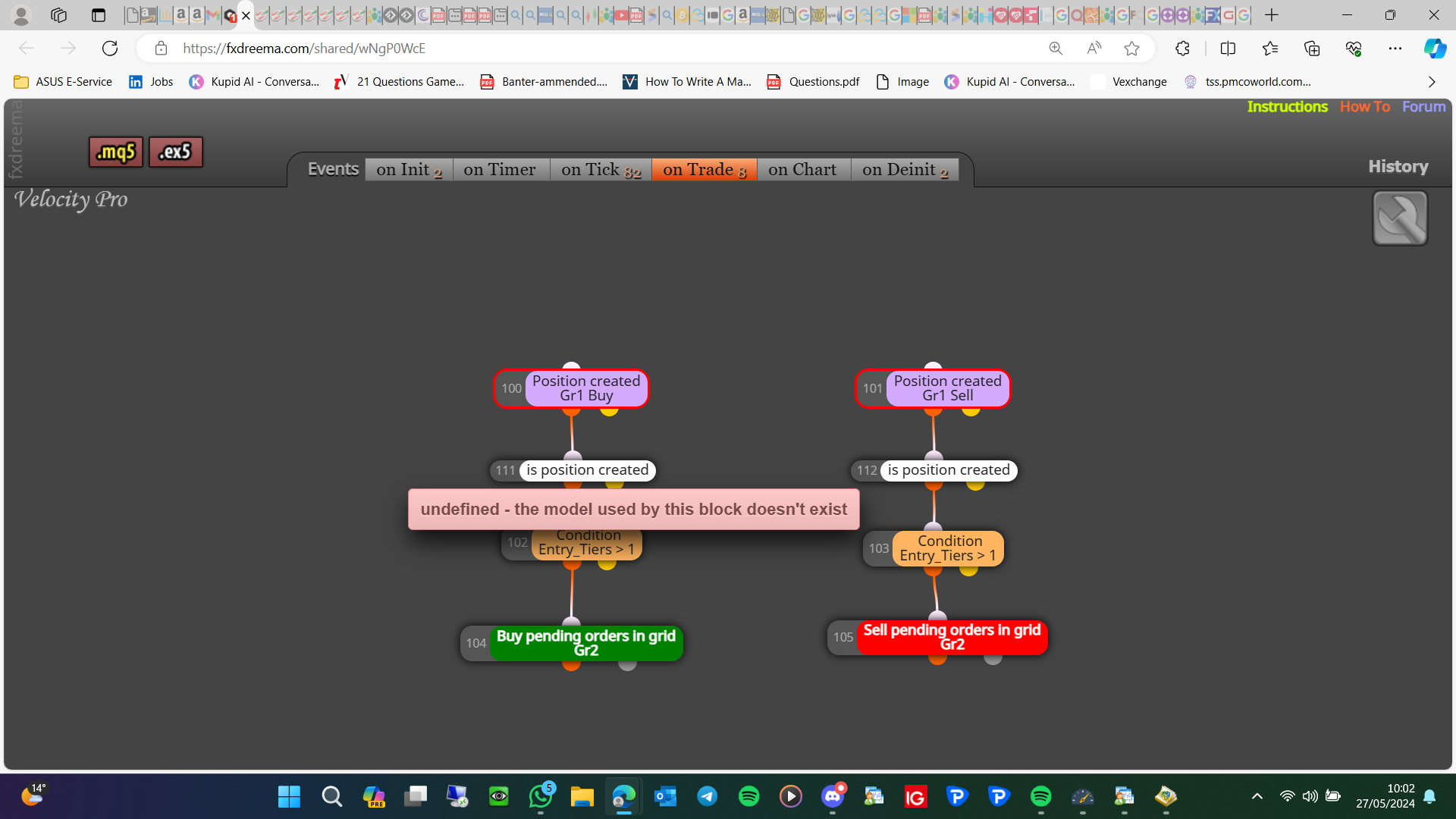Image resolution: width=1456 pixels, height=819 pixels.
Task: Select block 104 Buy pending orders in grid
Action: click(572, 643)
